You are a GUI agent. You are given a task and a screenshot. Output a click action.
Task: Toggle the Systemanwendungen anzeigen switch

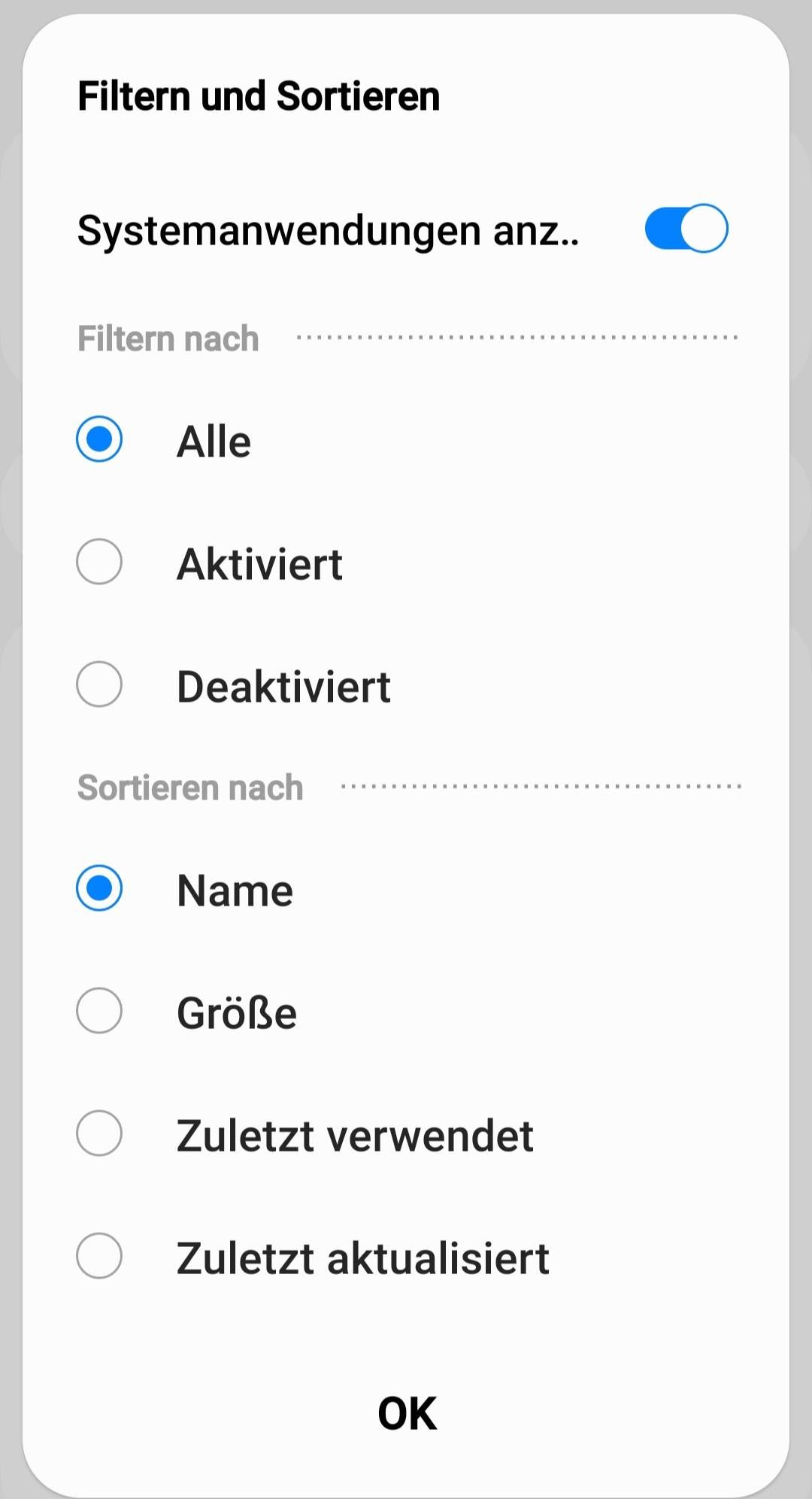click(686, 228)
